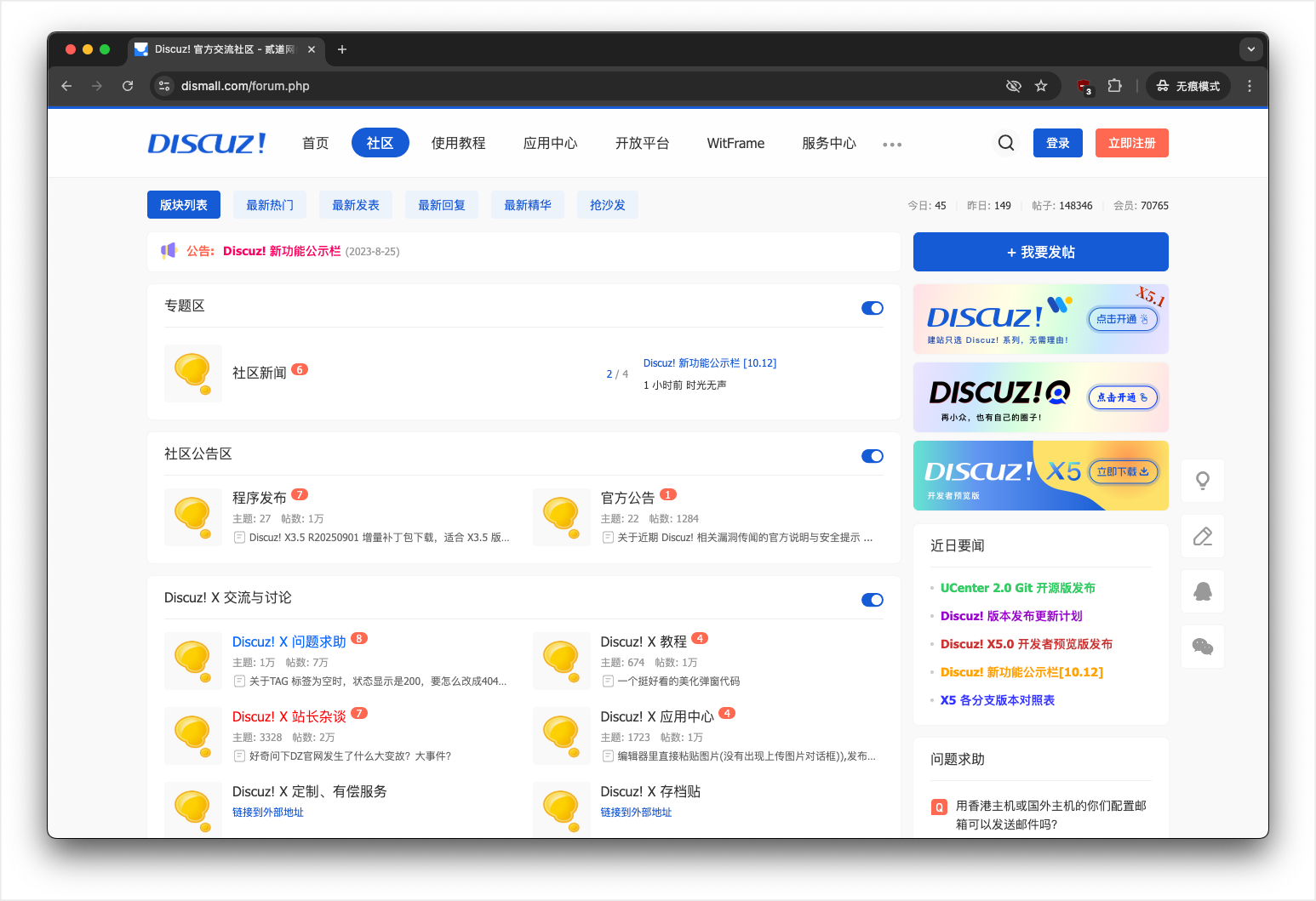Toggle the 社区公告区 section switch
This screenshot has width=1316, height=901.
873,456
